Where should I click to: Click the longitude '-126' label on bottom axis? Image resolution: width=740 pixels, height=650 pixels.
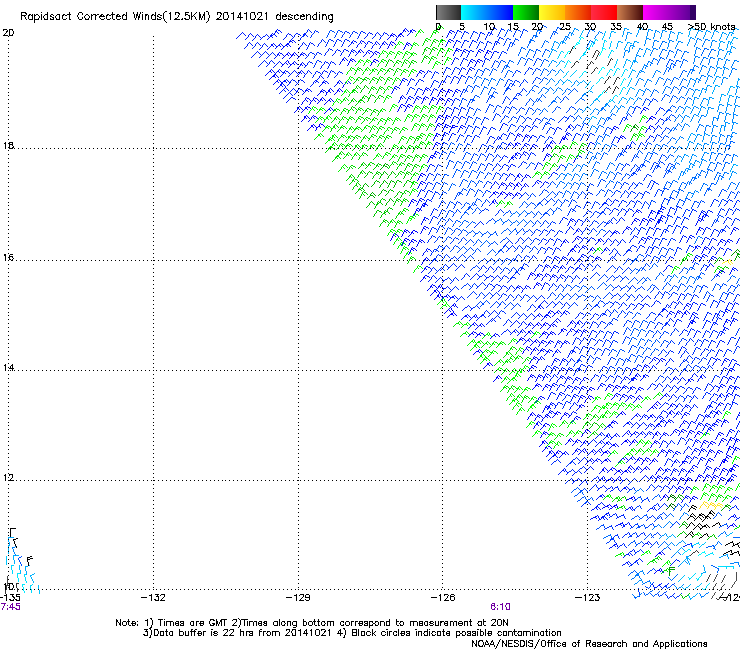[443, 598]
